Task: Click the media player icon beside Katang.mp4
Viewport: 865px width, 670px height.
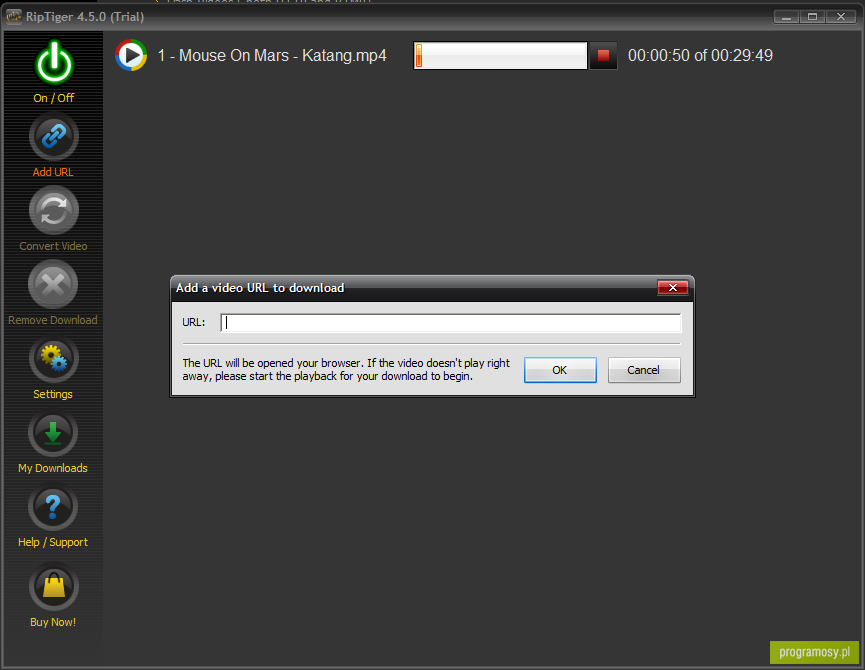Action: [131, 55]
